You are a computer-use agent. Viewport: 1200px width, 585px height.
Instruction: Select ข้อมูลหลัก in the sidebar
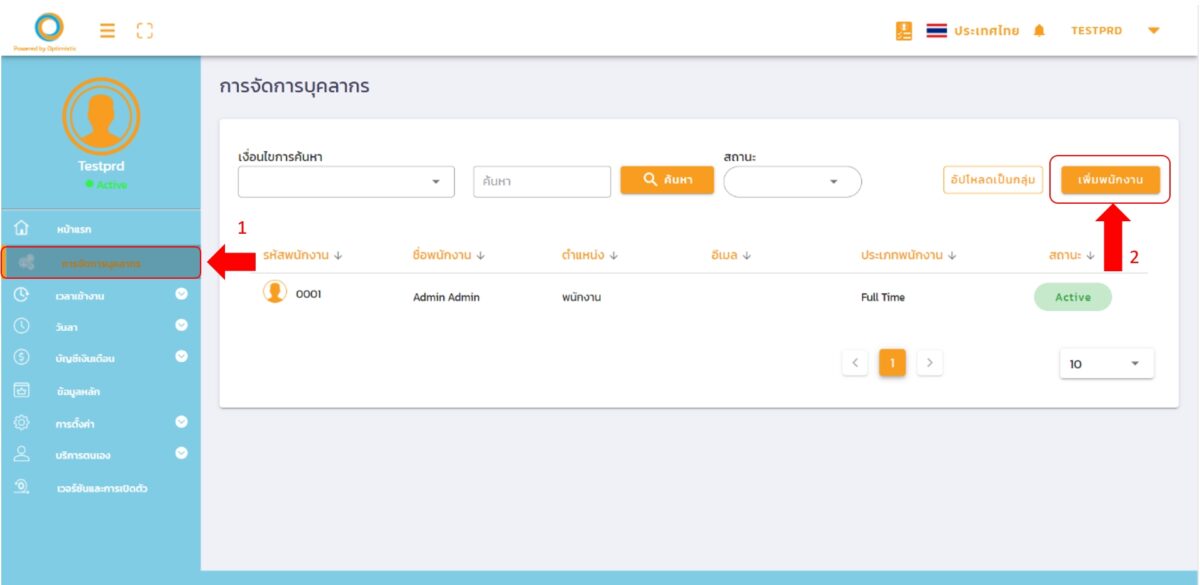coord(78,391)
